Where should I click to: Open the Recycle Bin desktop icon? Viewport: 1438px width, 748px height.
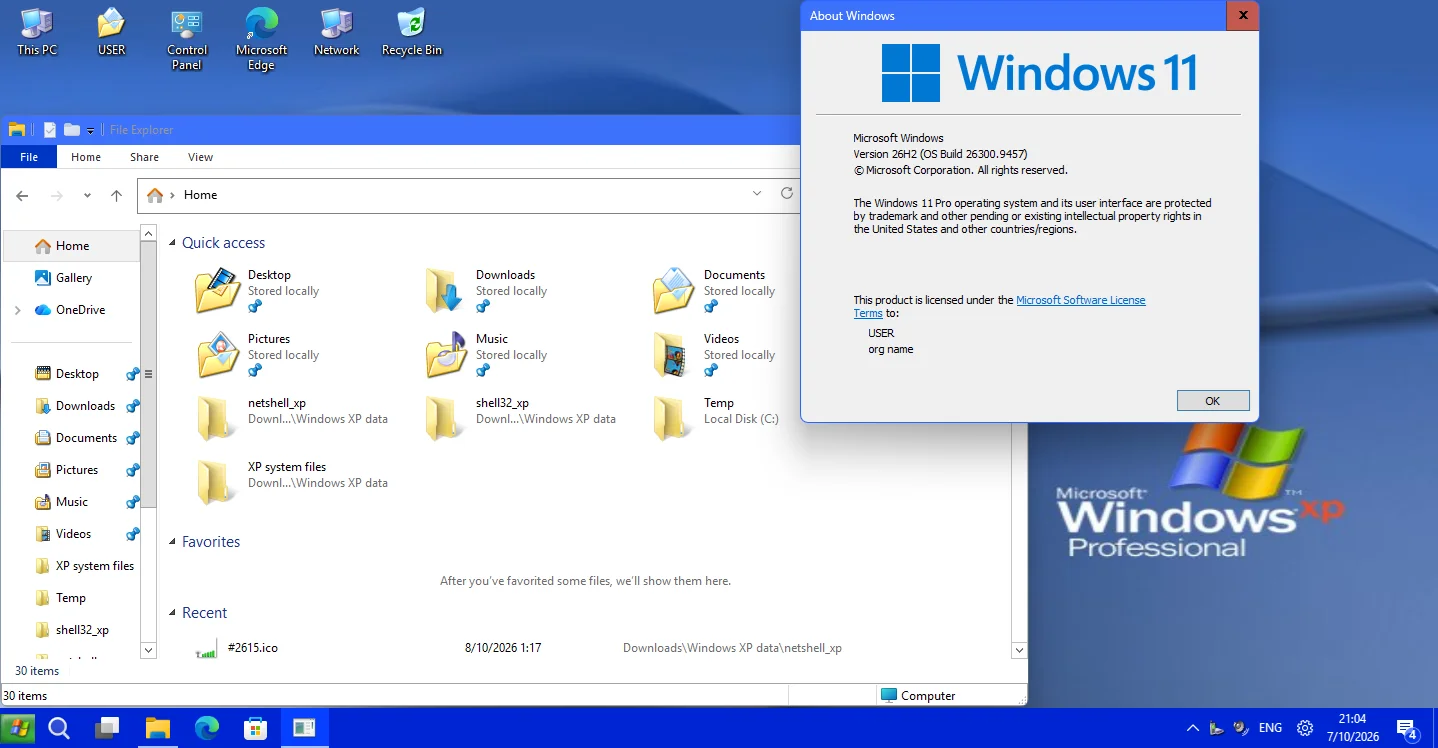coord(411,32)
